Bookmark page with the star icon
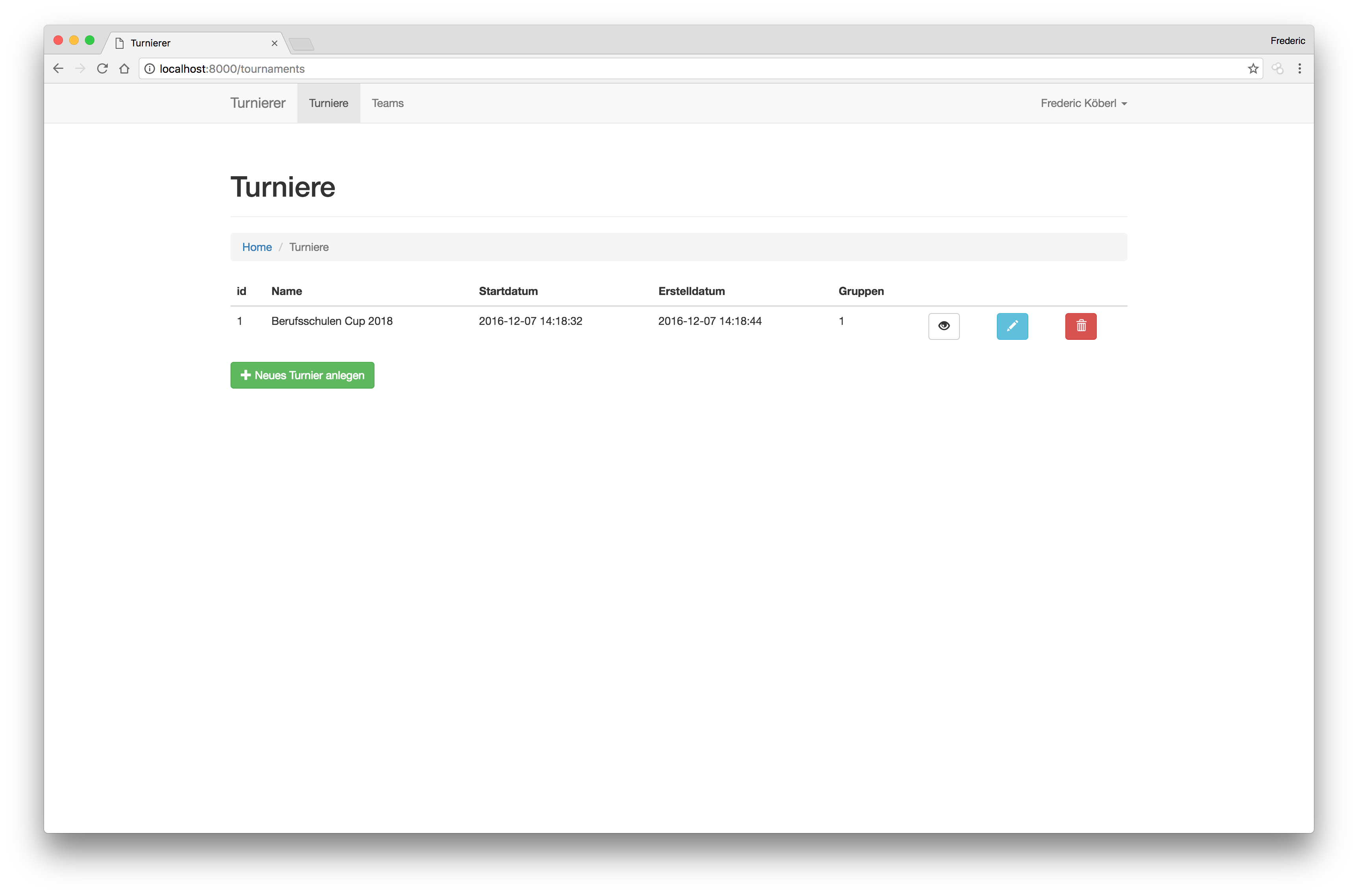This screenshot has height=896, width=1358. tap(1253, 68)
